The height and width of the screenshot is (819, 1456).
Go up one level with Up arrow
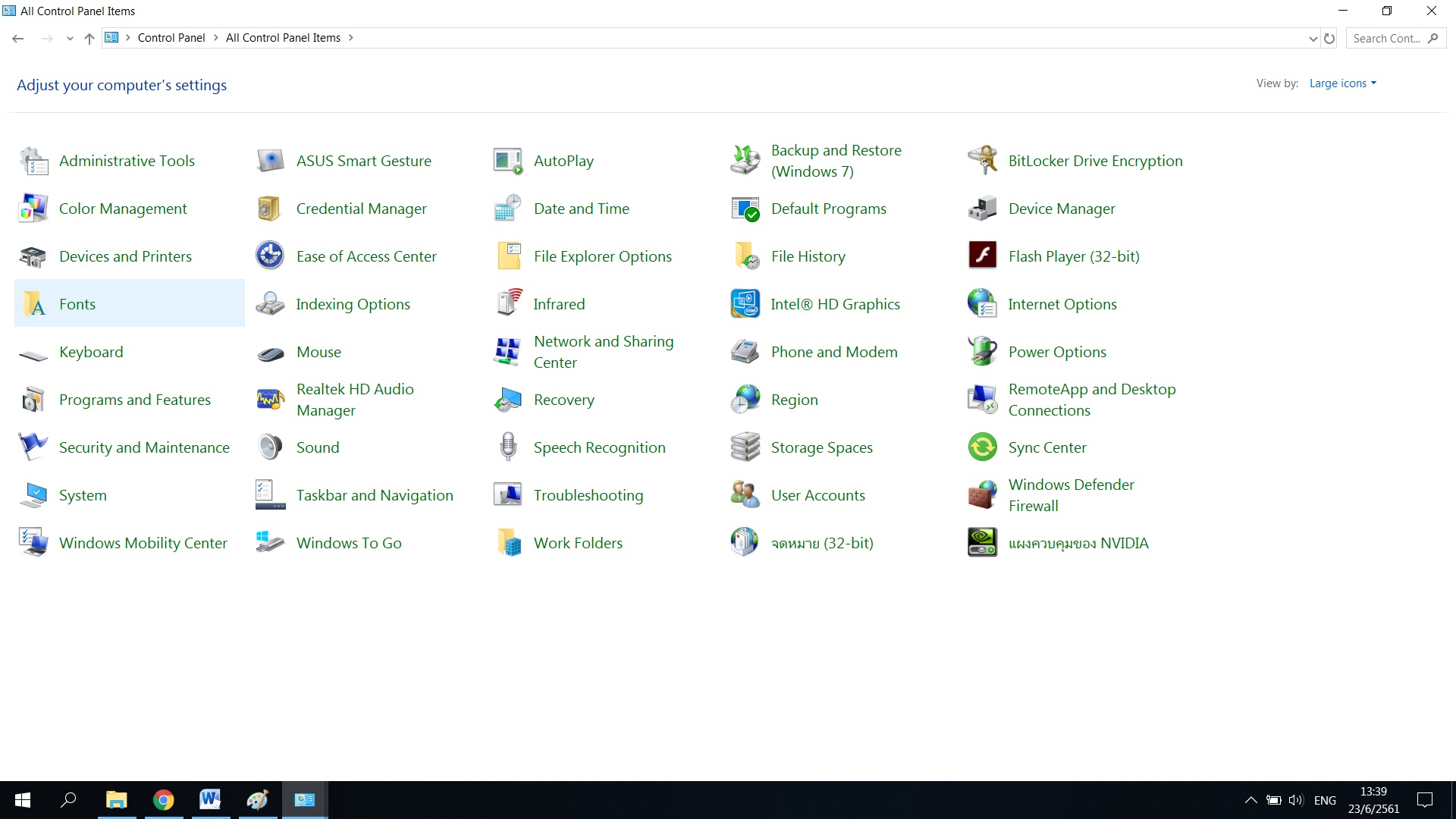(x=89, y=39)
